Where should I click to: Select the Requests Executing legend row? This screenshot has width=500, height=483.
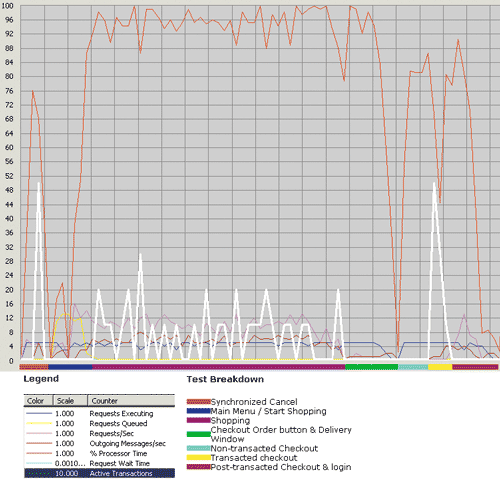pyautogui.click(x=99, y=414)
